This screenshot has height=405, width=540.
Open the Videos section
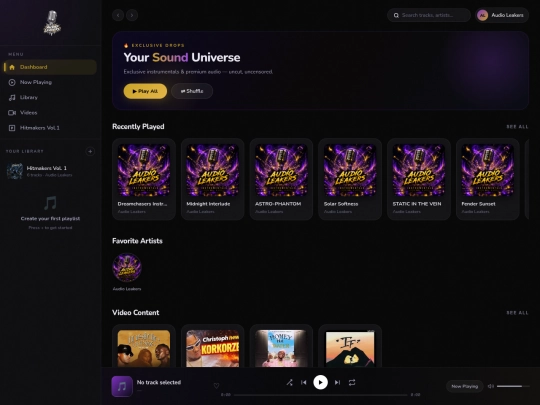[x=50, y=113]
